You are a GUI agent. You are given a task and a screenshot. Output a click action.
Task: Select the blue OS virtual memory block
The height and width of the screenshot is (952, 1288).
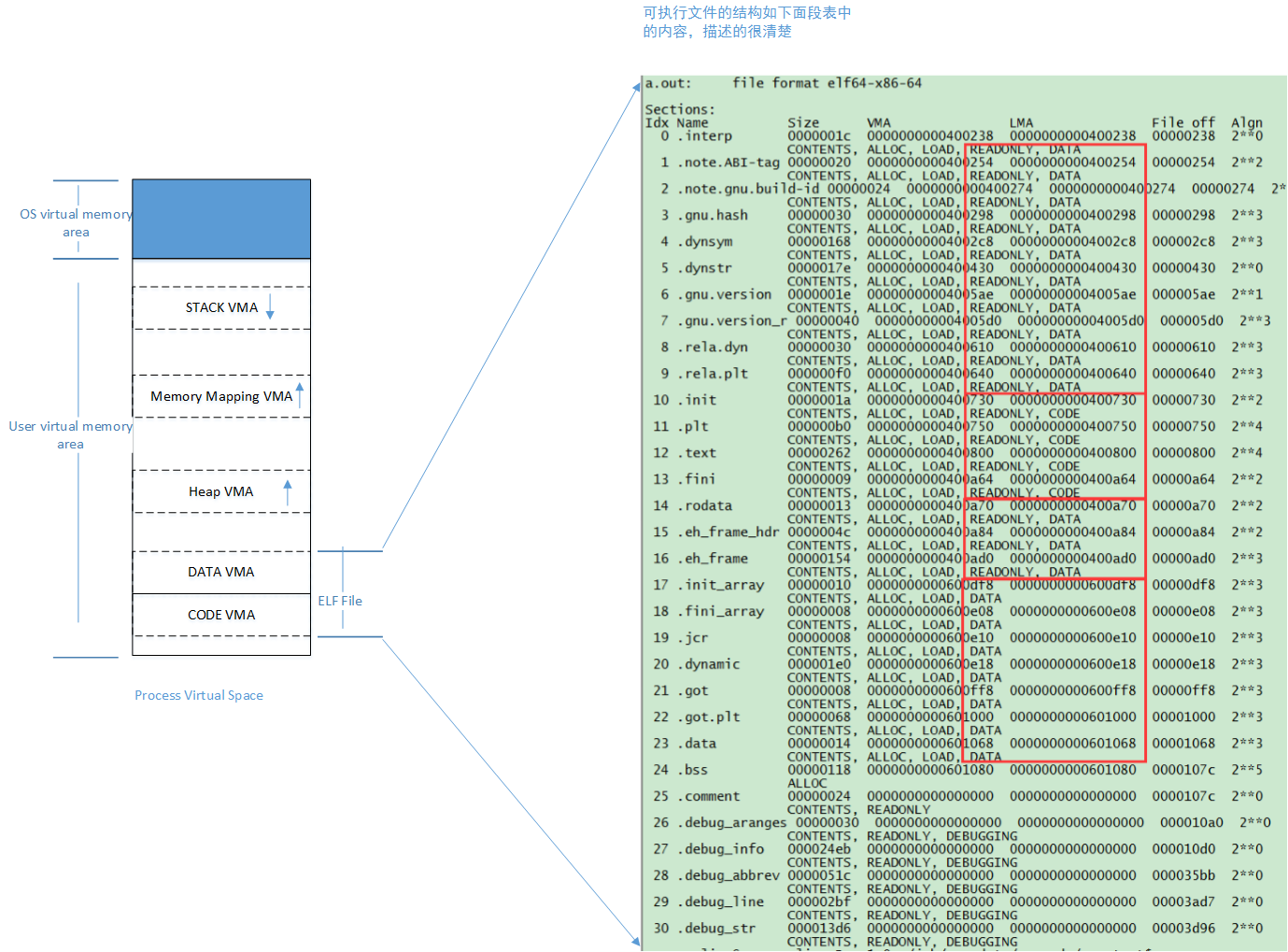221,219
